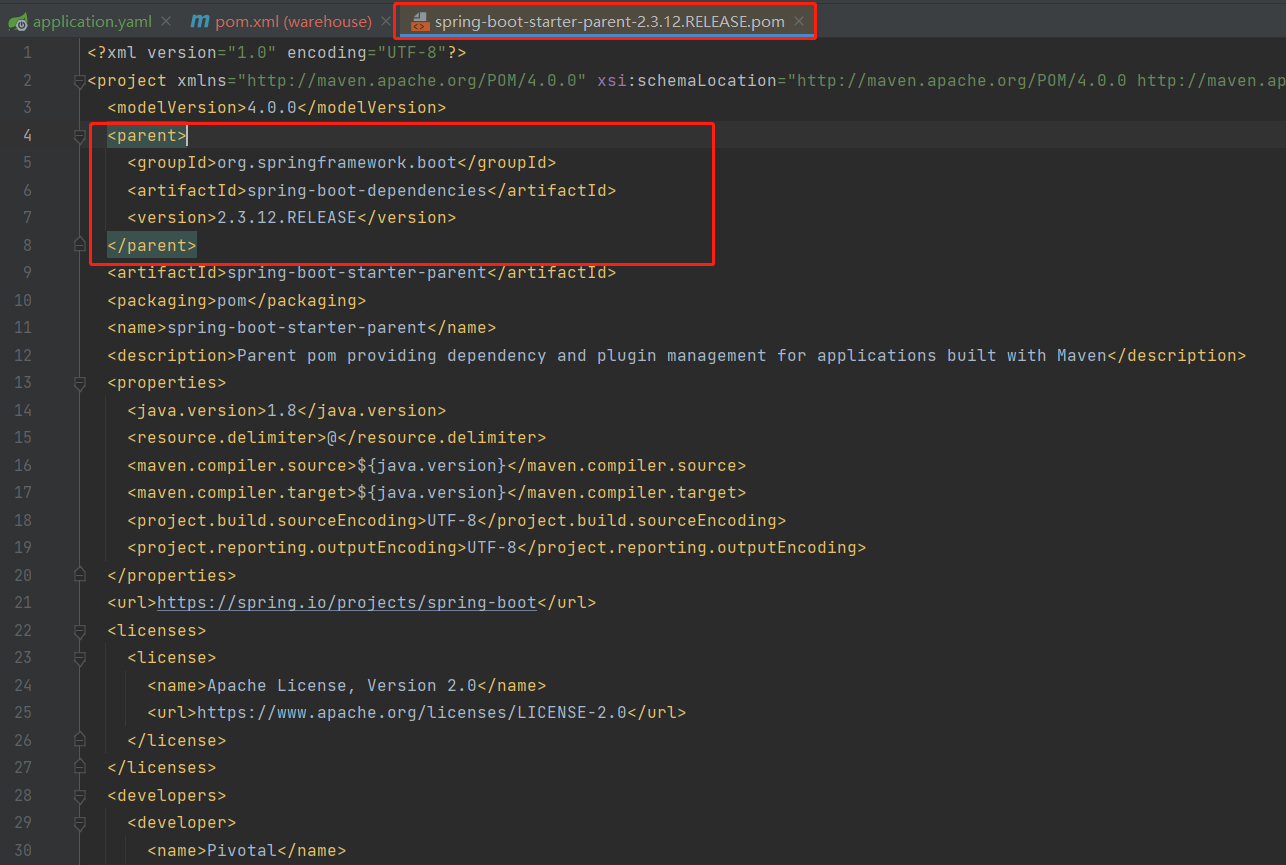This screenshot has width=1286, height=865.
Task: Click the fold end marker on line 8
Action: 80,245
